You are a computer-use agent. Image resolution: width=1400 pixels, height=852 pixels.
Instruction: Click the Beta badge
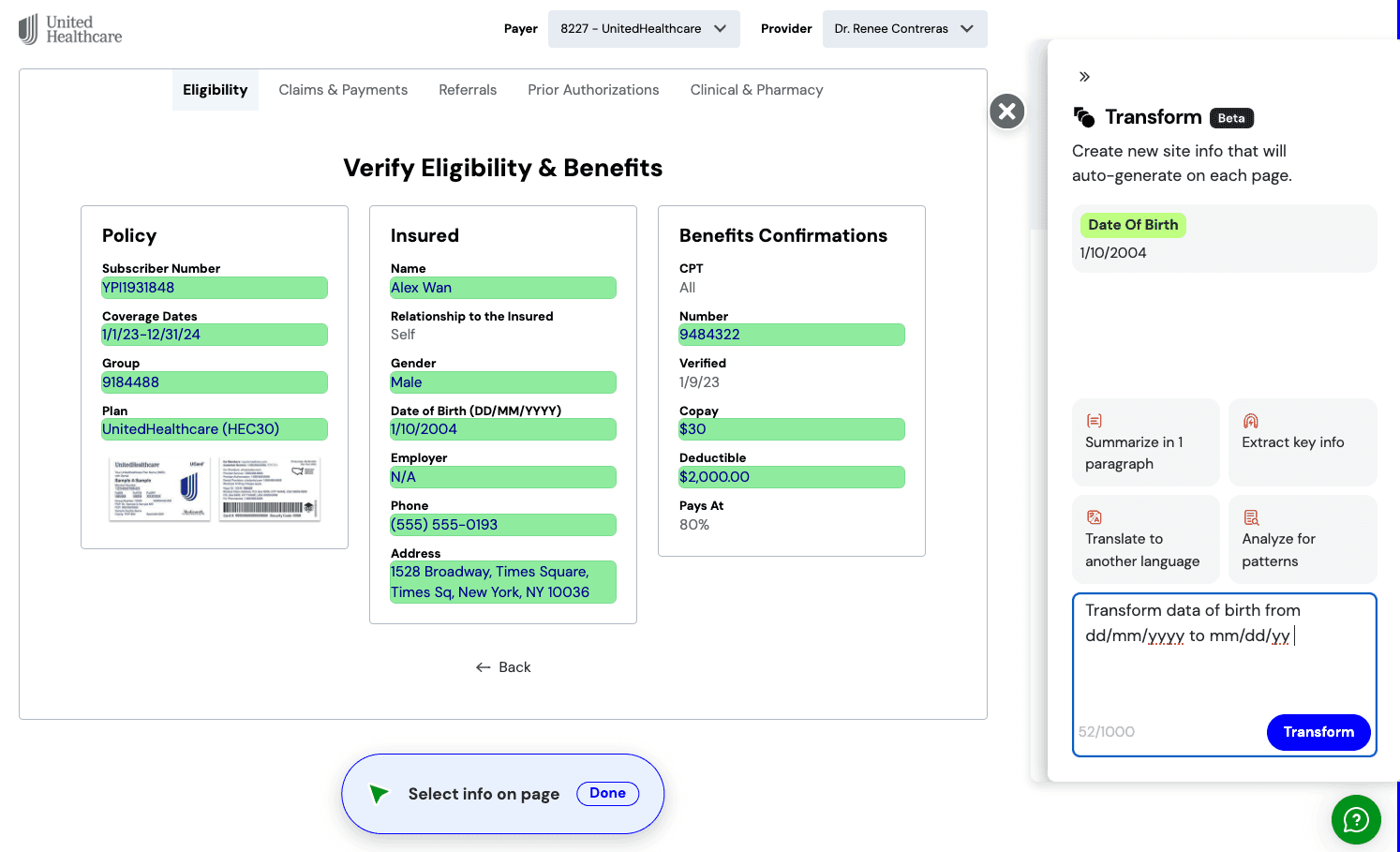pyautogui.click(x=1231, y=118)
